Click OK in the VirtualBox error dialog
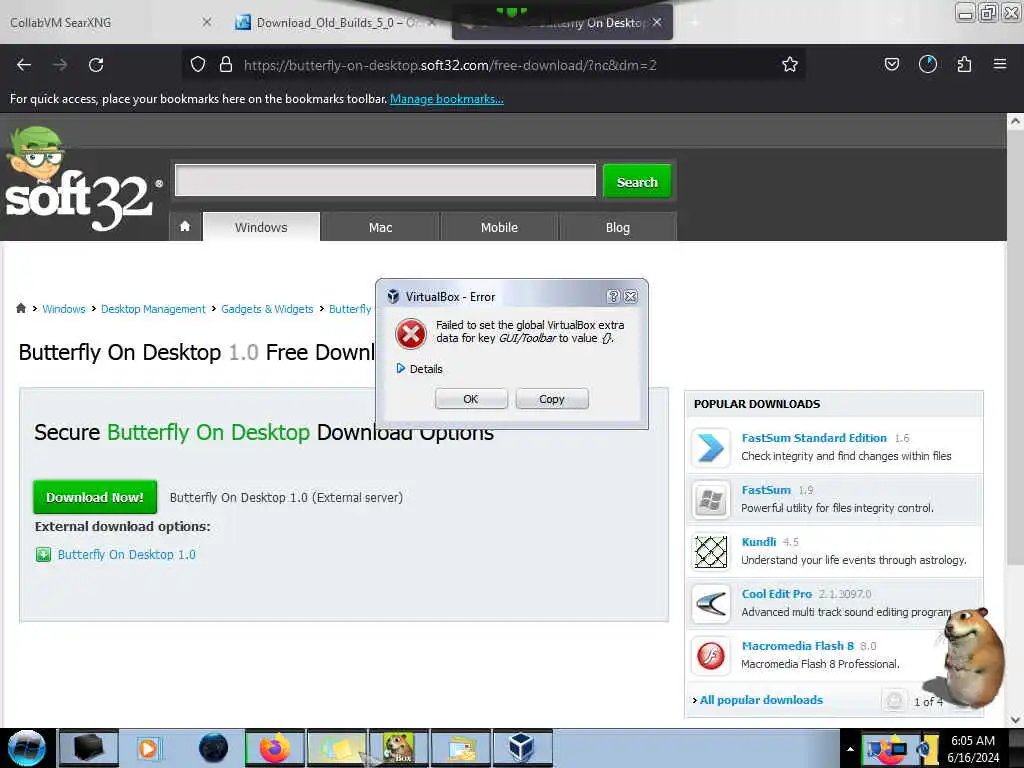This screenshot has height=768, width=1024. (471, 399)
